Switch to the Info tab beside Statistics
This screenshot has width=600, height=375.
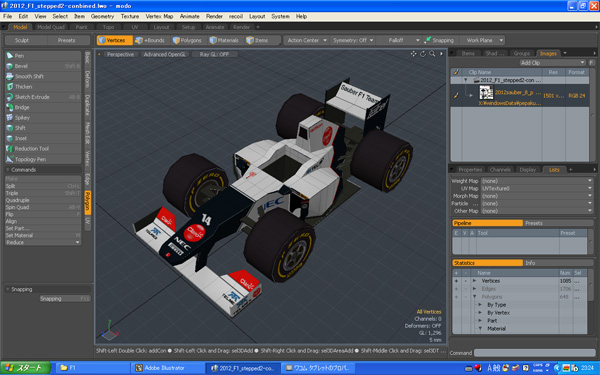pyautogui.click(x=558, y=263)
